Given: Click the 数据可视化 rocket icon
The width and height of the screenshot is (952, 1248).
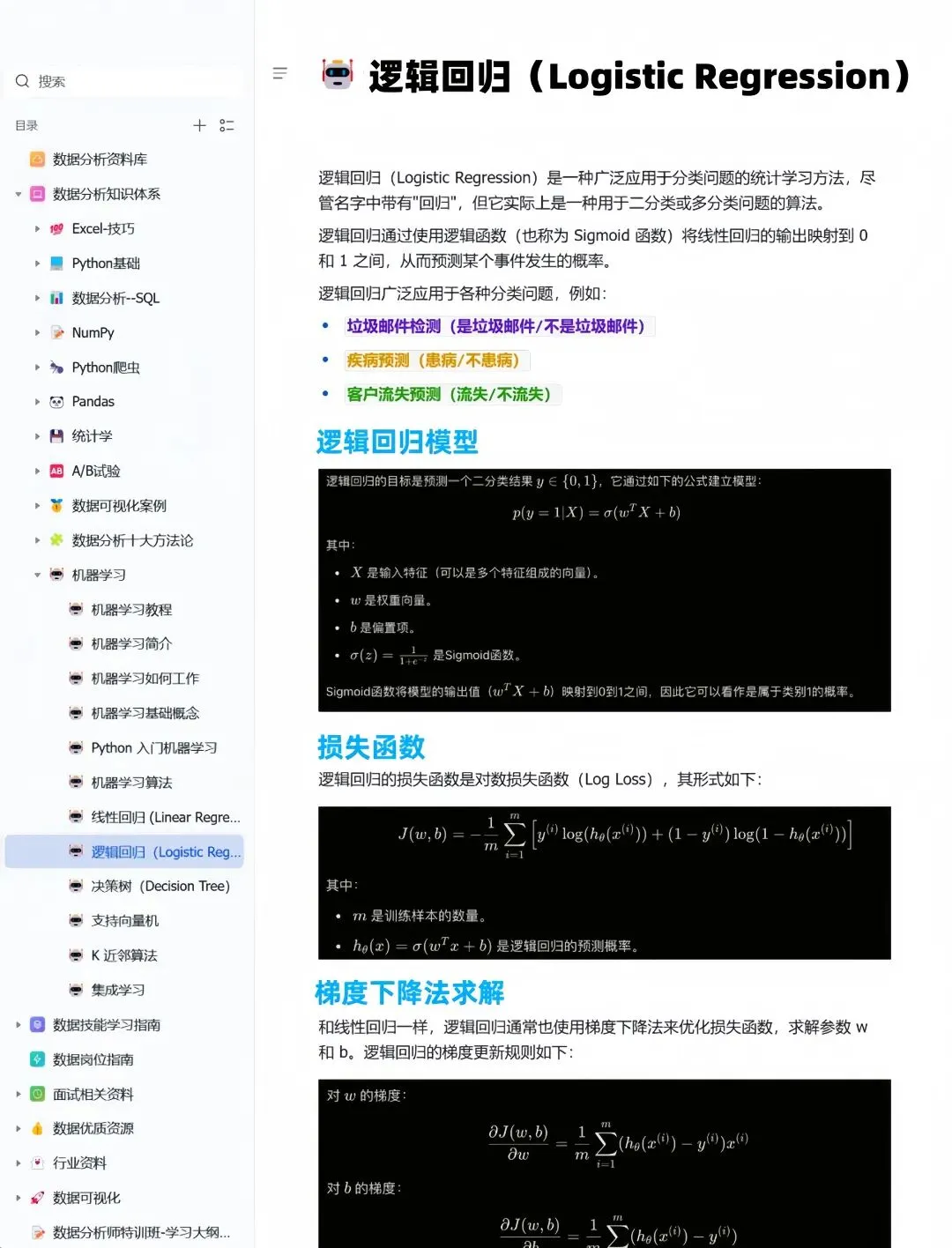Looking at the screenshot, I should coord(38,1198).
